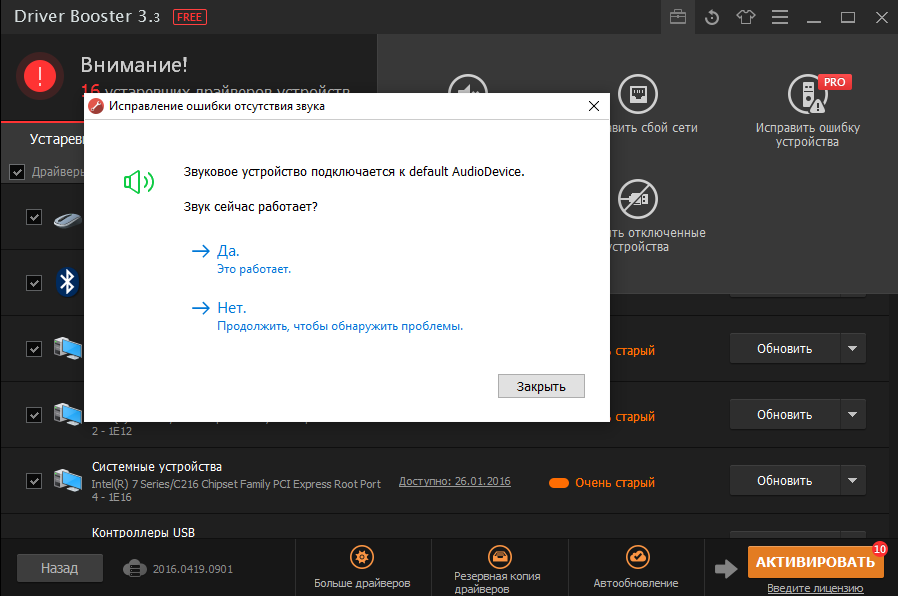898x596 pixels.
Task: Click the red wrench icon in dialog title
Action: (96, 106)
